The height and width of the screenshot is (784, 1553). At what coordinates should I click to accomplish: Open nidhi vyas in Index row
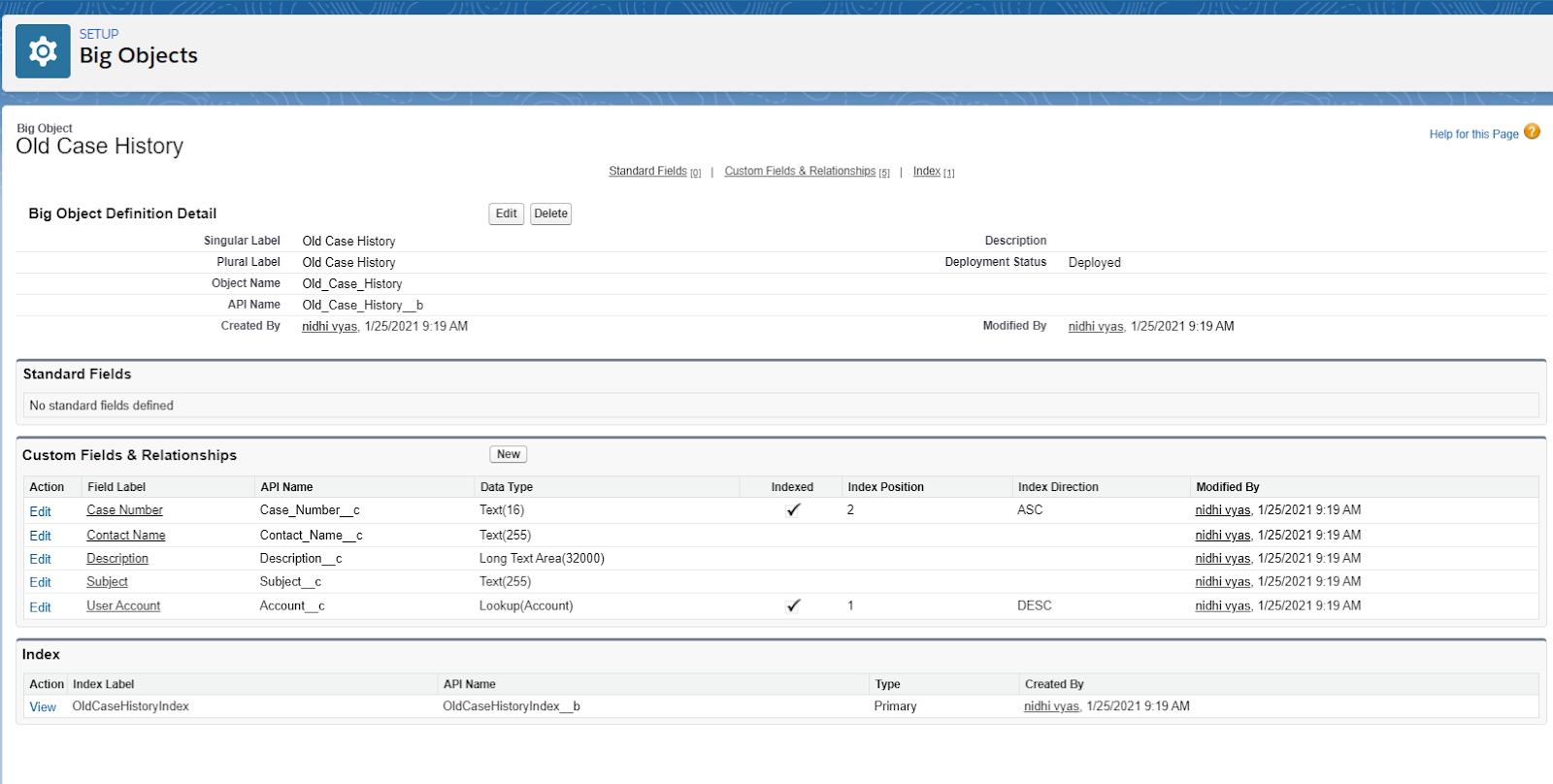click(x=1051, y=706)
